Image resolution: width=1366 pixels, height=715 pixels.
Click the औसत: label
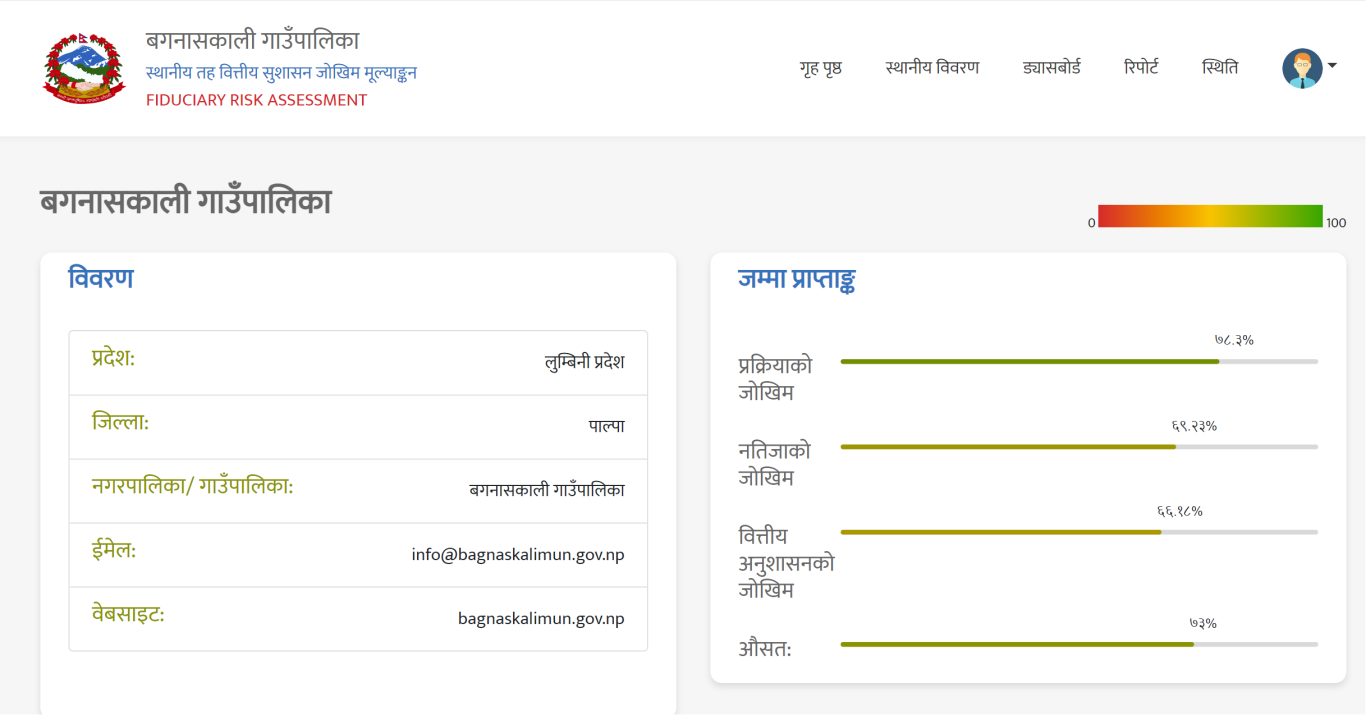click(765, 649)
